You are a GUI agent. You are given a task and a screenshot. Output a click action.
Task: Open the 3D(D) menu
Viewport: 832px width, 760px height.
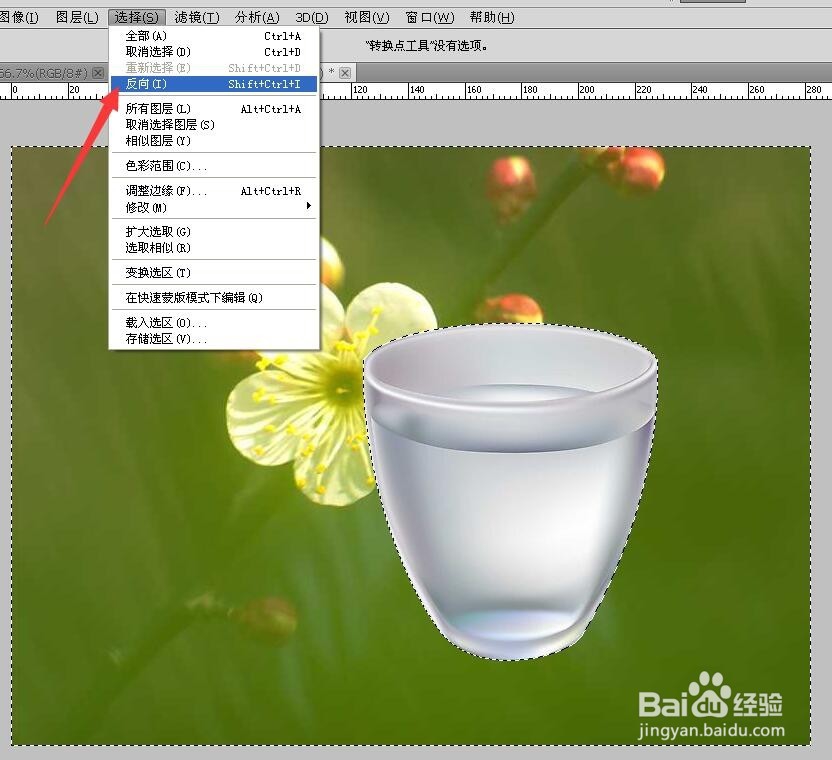tap(311, 18)
